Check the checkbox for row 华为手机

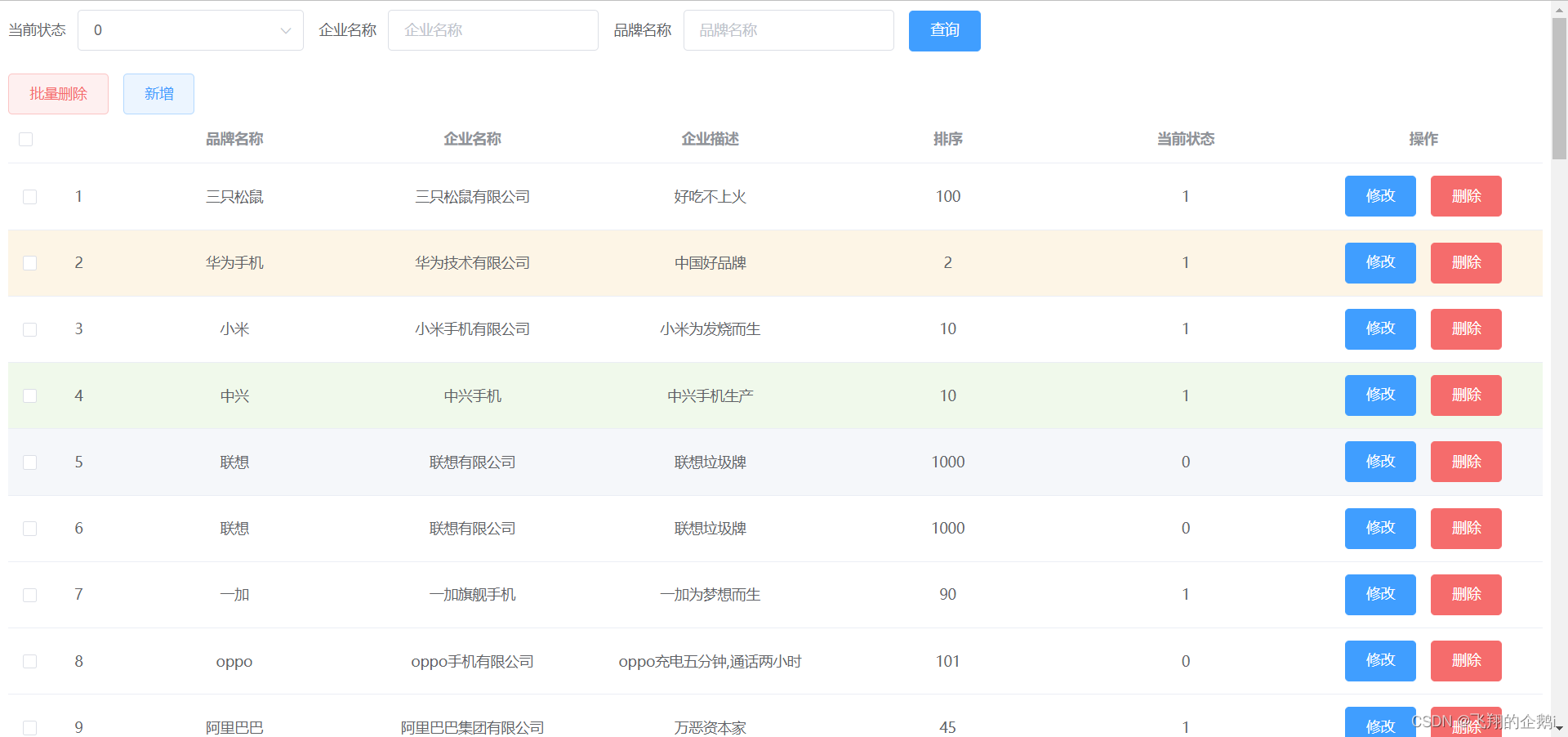(x=30, y=263)
